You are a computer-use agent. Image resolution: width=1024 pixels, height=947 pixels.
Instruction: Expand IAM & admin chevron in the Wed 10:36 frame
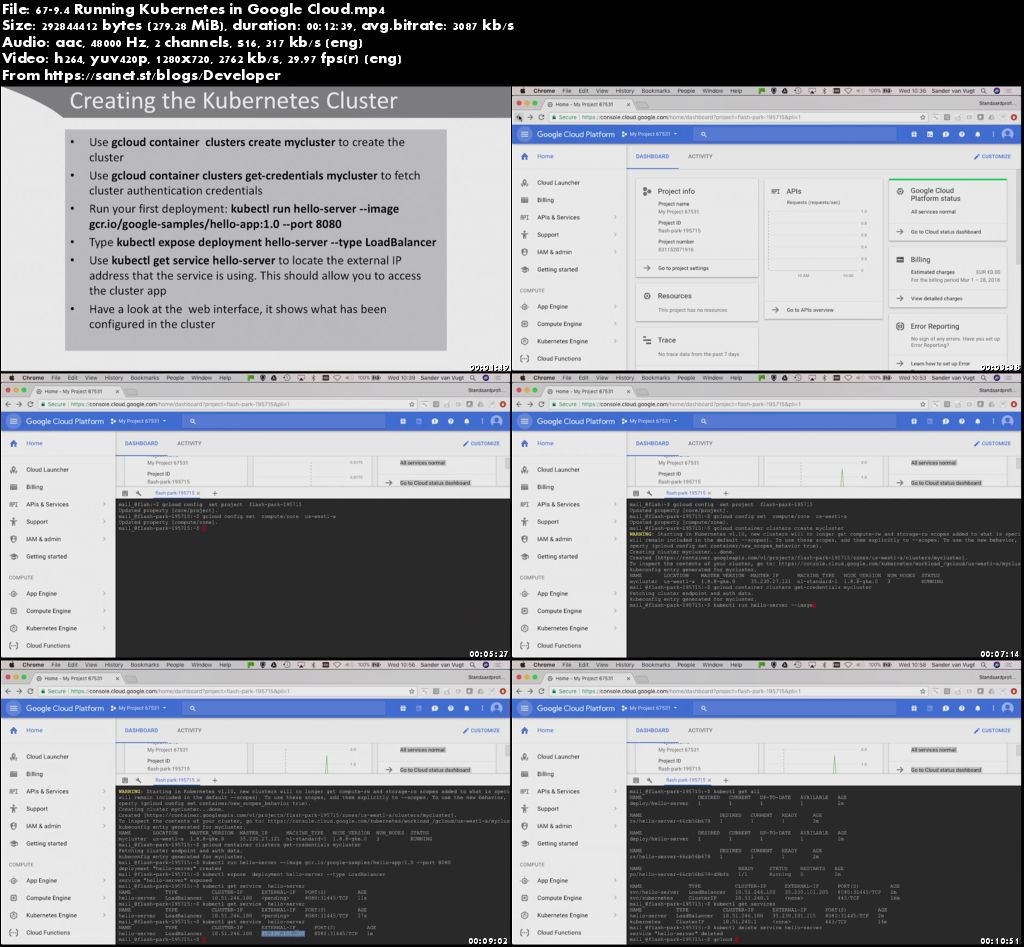pyautogui.click(x=615, y=252)
